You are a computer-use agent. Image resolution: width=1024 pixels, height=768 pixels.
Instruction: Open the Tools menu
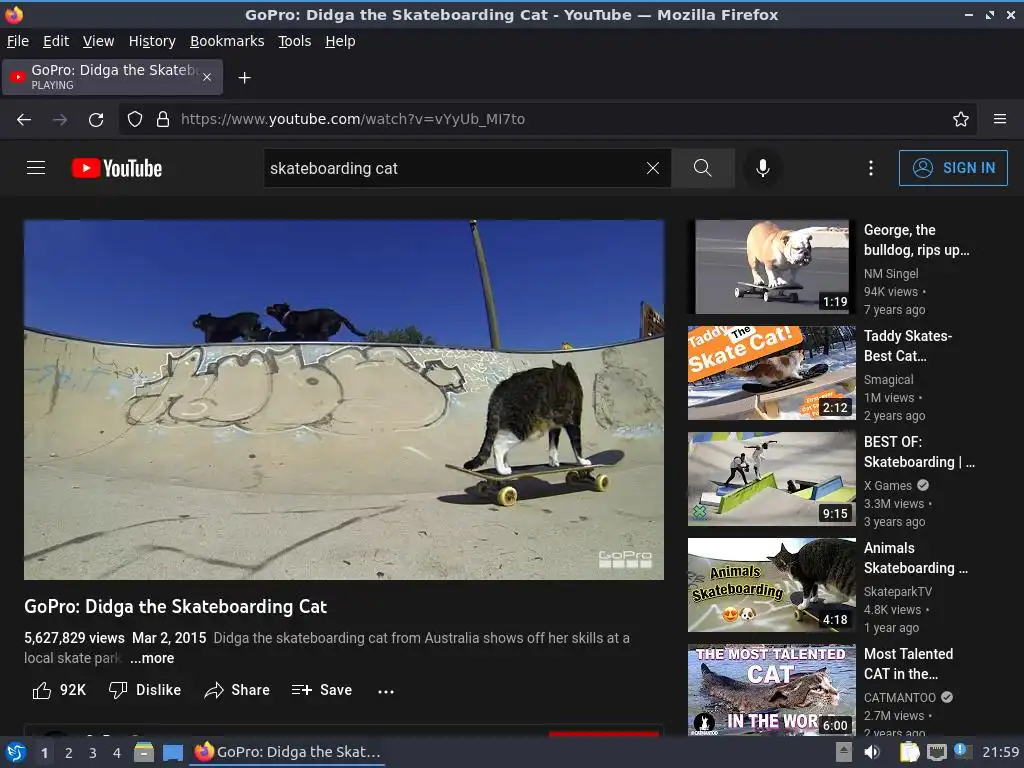(295, 41)
